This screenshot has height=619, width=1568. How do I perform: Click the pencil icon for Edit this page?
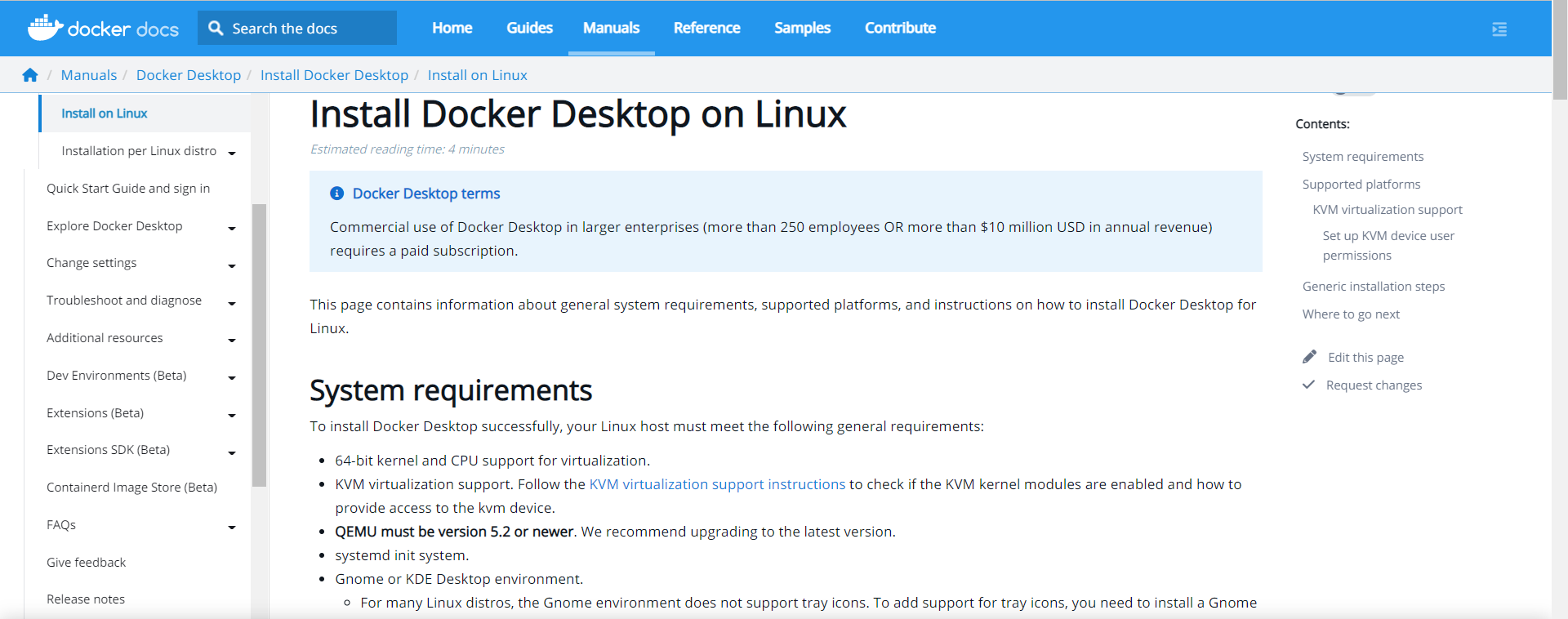coord(1309,357)
